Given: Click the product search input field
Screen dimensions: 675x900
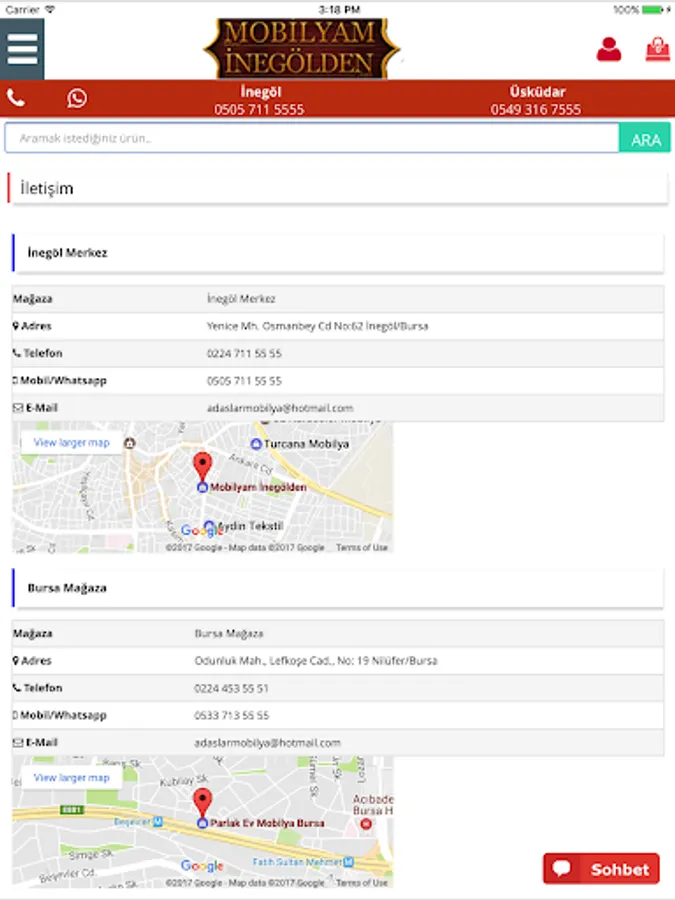Looking at the screenshot, I should pos(312,138).
